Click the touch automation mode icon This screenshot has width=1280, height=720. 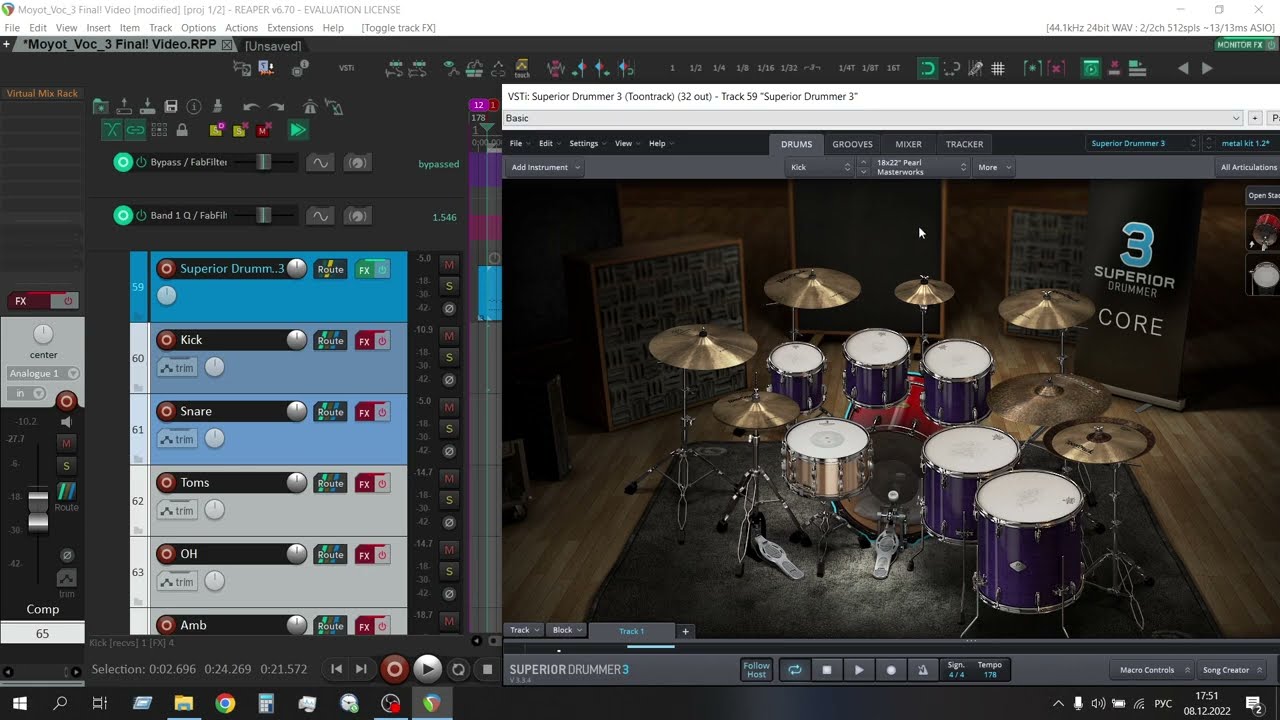522,68
